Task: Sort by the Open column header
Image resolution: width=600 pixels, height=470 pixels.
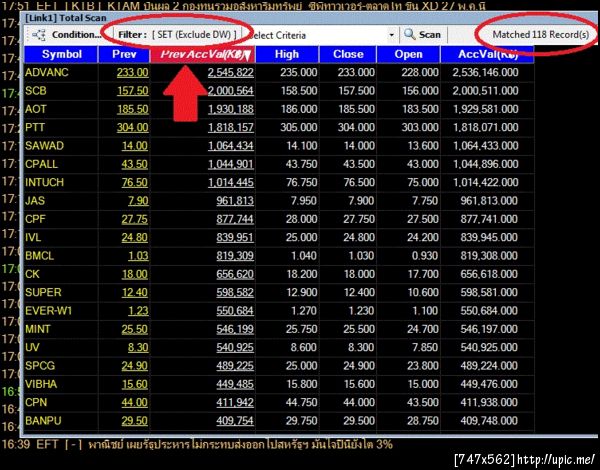Action: click(408, 54)
